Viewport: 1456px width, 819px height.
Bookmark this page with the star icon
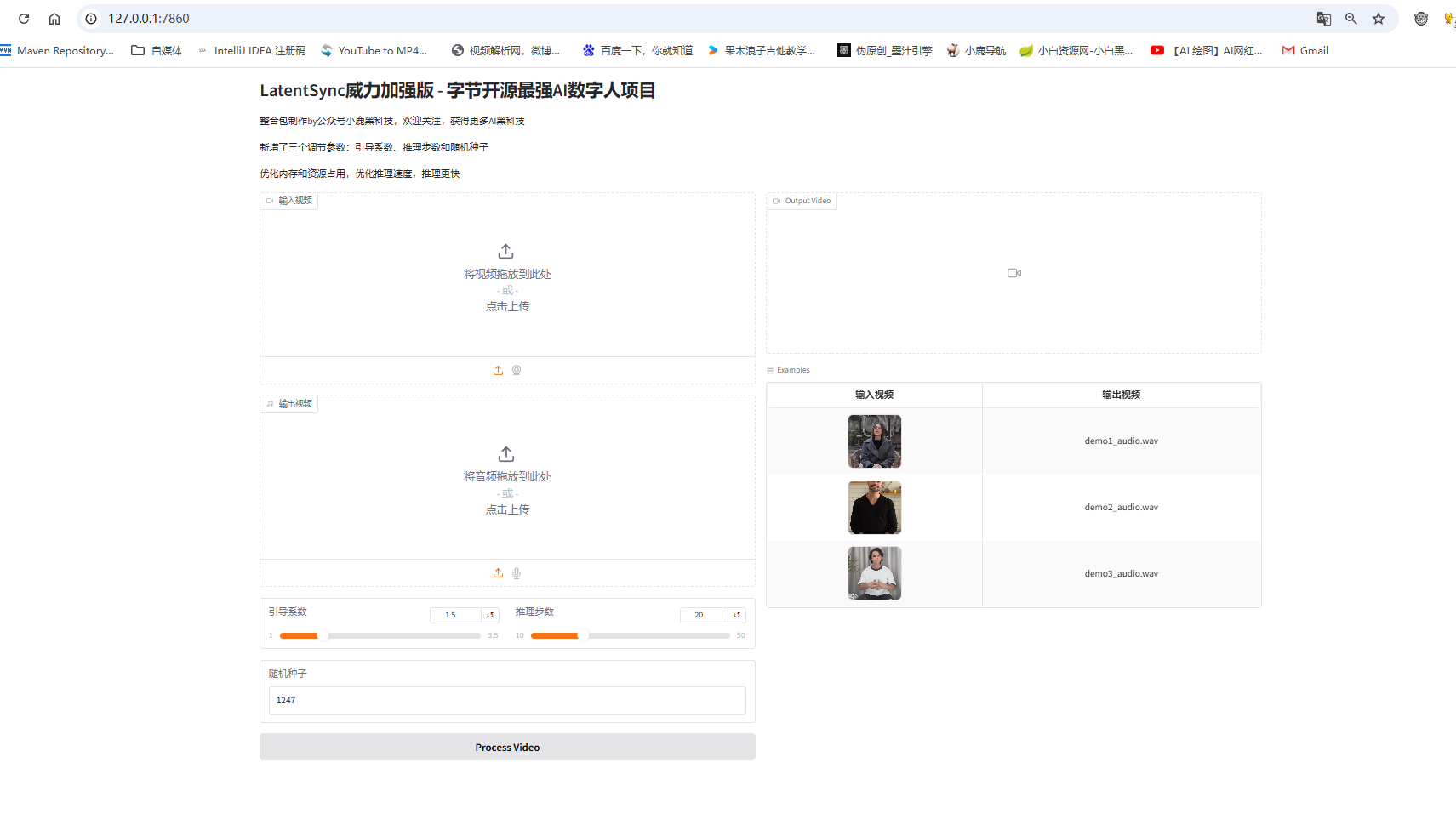click(1379, 19)
